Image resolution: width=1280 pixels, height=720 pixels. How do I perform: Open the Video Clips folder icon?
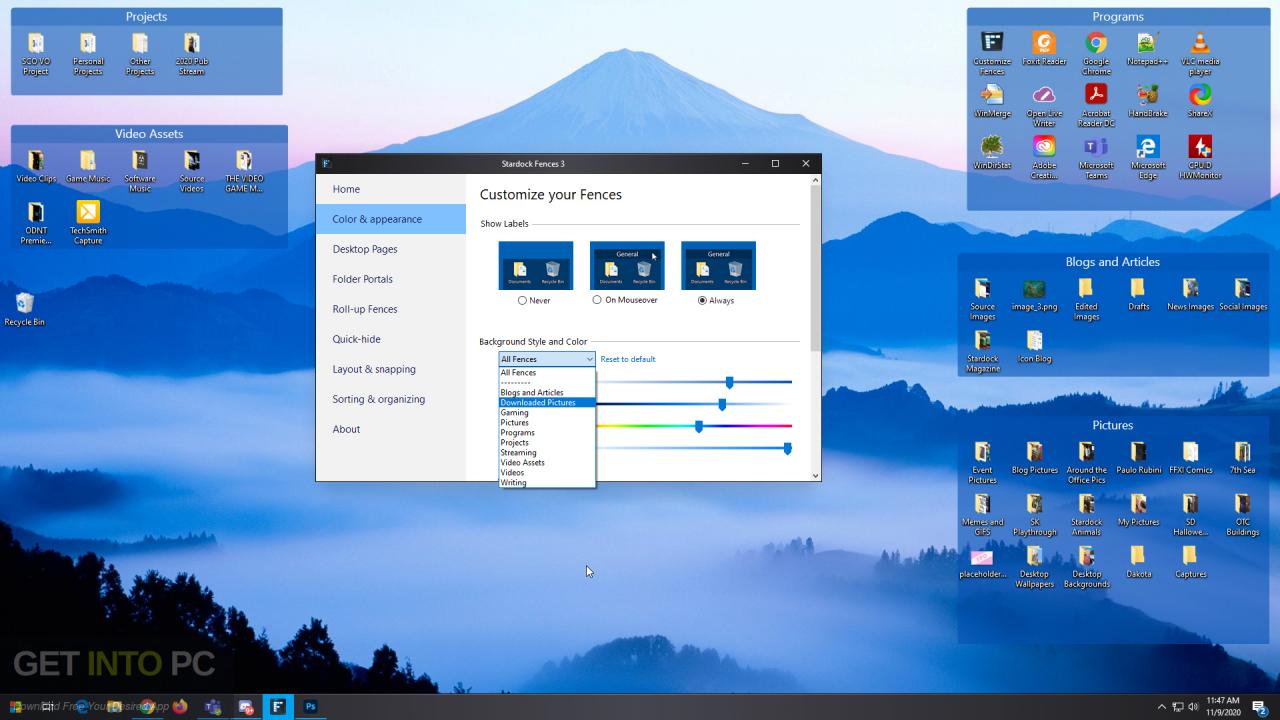point(36,161)
